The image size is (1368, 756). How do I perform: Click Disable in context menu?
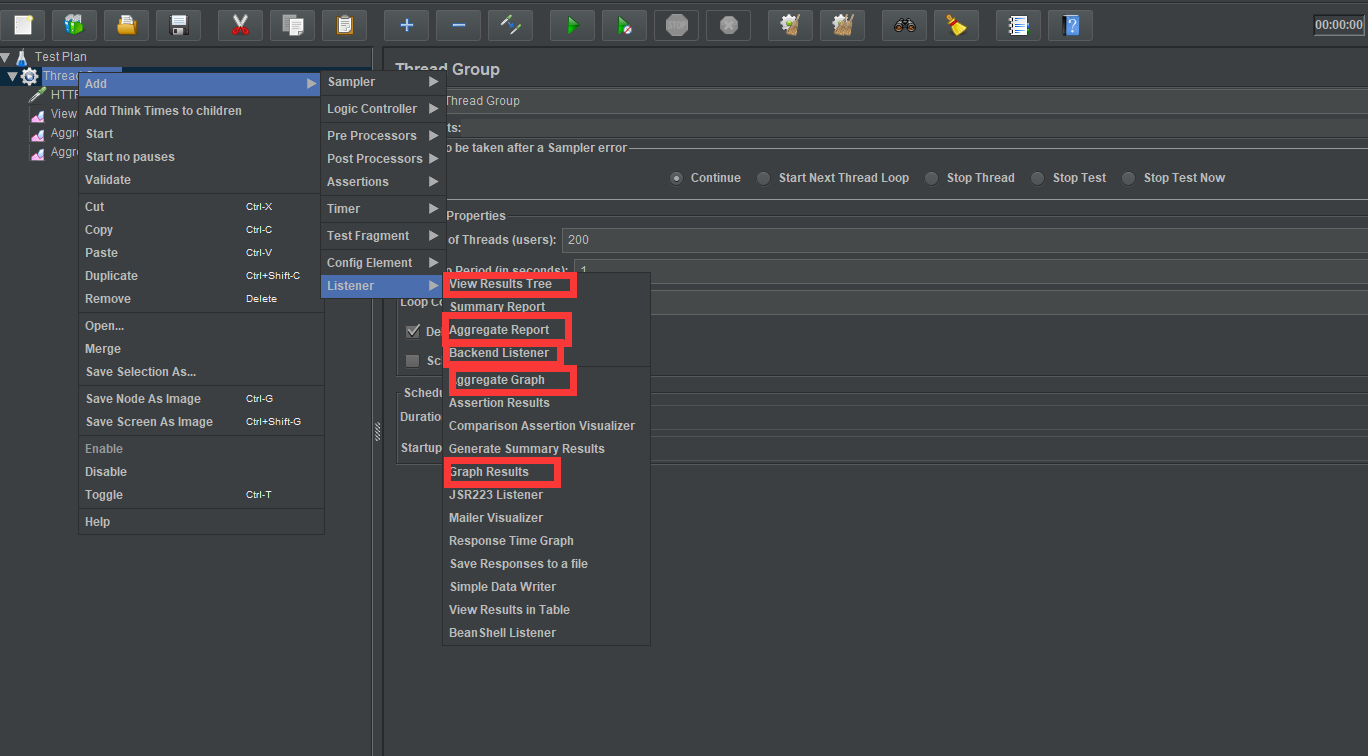tap(201, 472)
